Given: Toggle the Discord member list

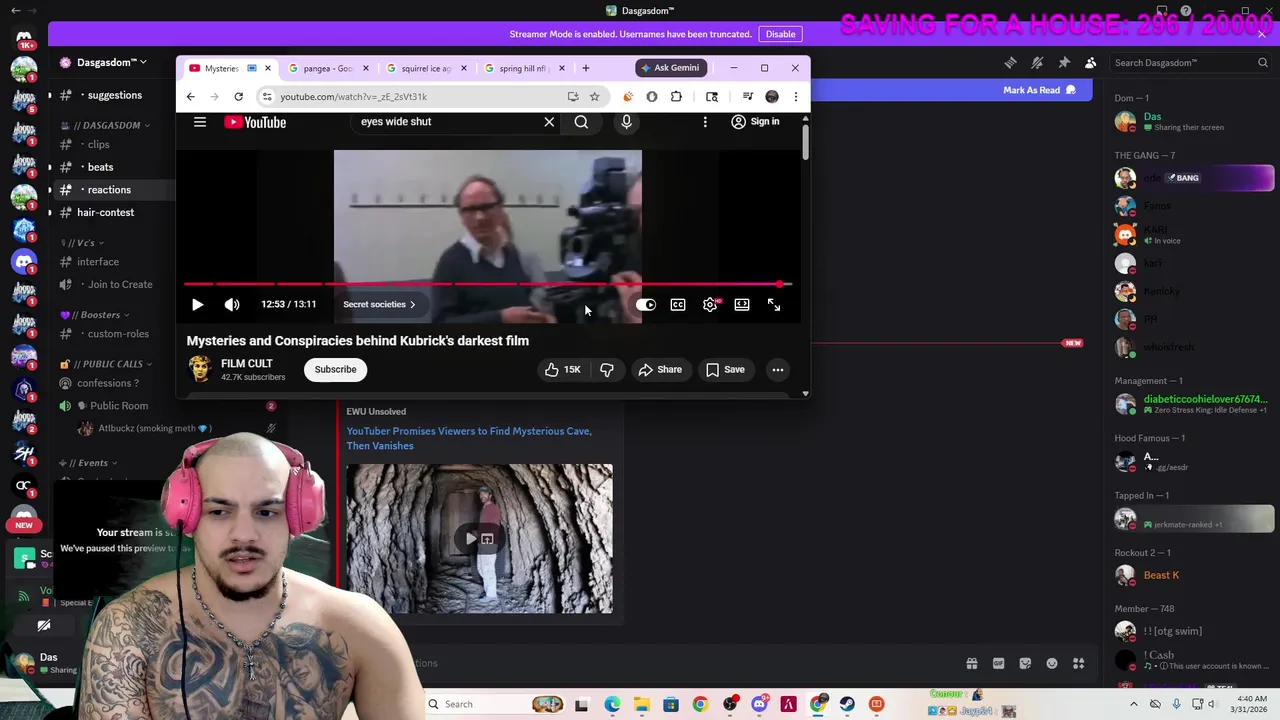Looking at the screenshot, I should click(x=1091, y=62).
